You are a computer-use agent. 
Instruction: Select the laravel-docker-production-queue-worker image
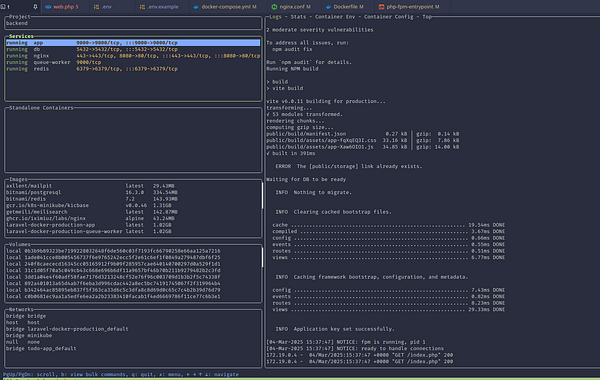133,232
